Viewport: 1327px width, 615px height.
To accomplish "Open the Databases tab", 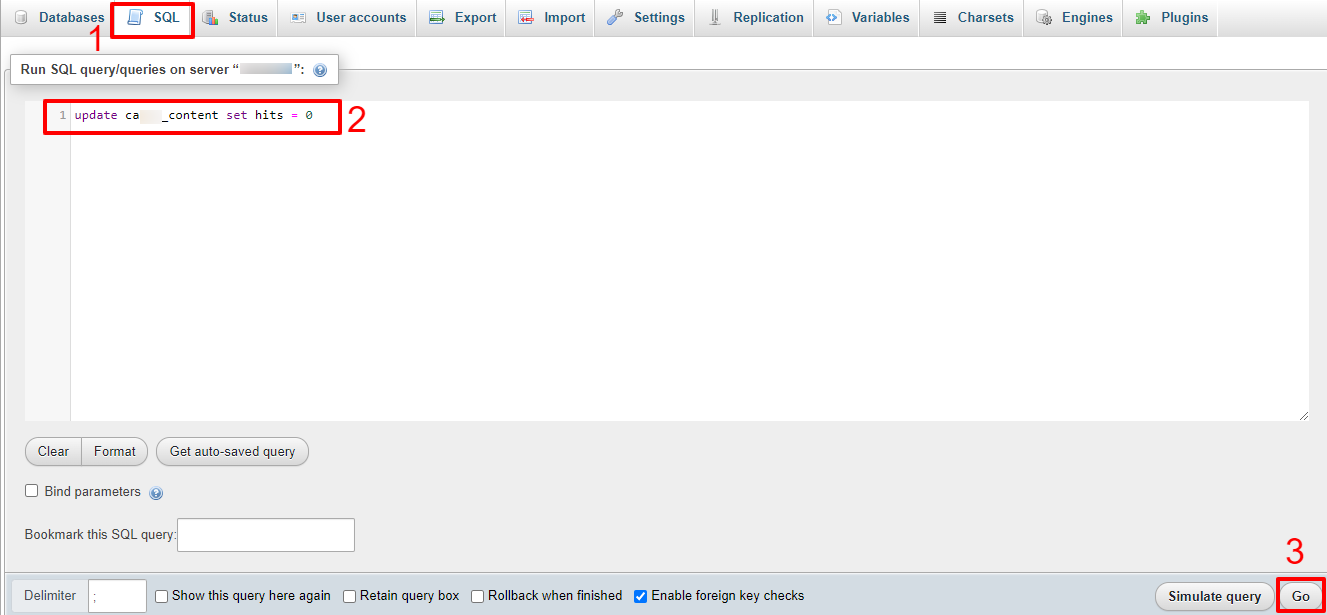I will click(59, 18).
